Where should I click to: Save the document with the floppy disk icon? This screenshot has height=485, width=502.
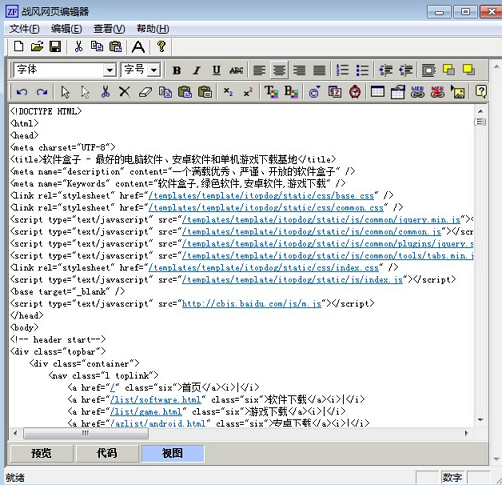55,46
